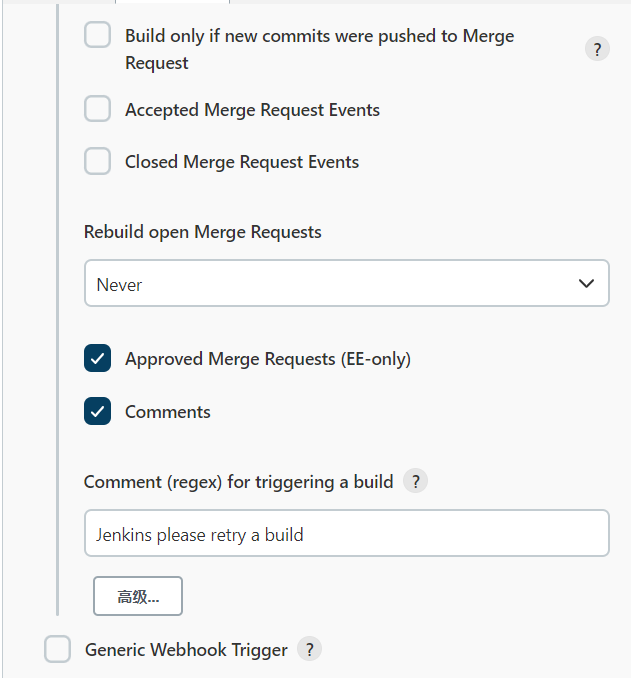Click the 'Closed Merge Request Events' label text
This screenshot has width=631, height=678.
point(242,162)
